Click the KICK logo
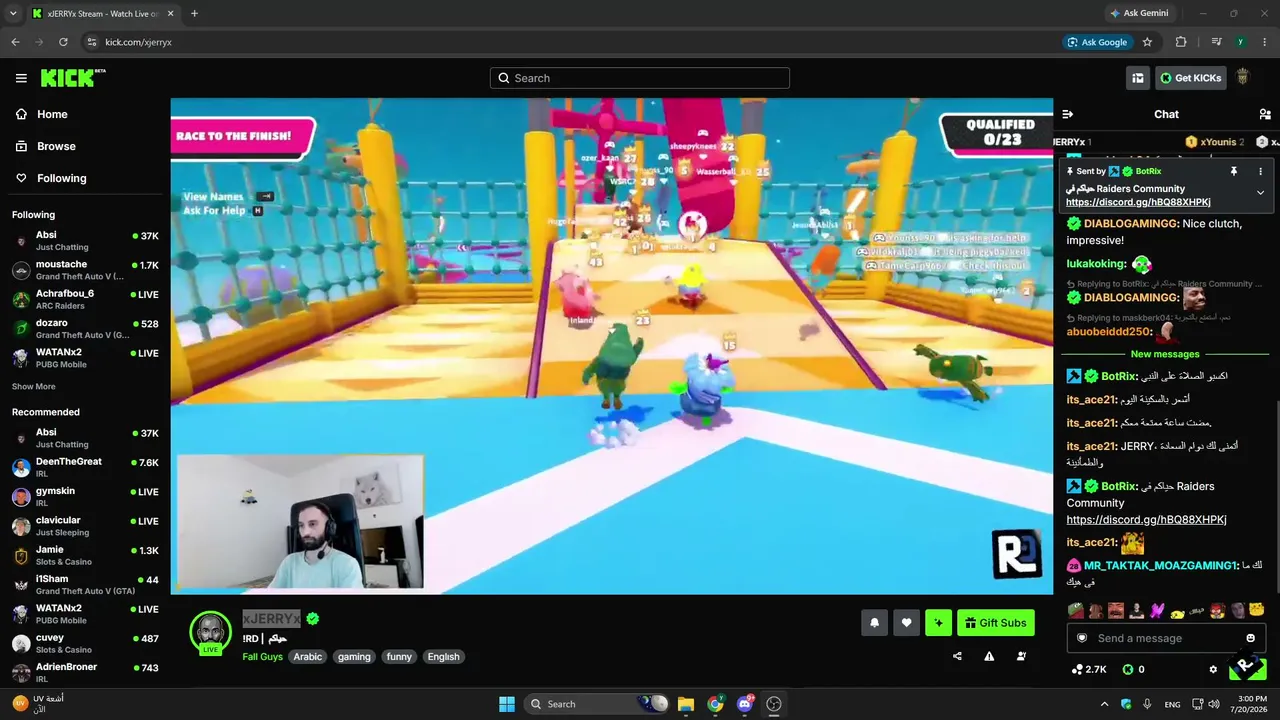 [x=73, y=78]
